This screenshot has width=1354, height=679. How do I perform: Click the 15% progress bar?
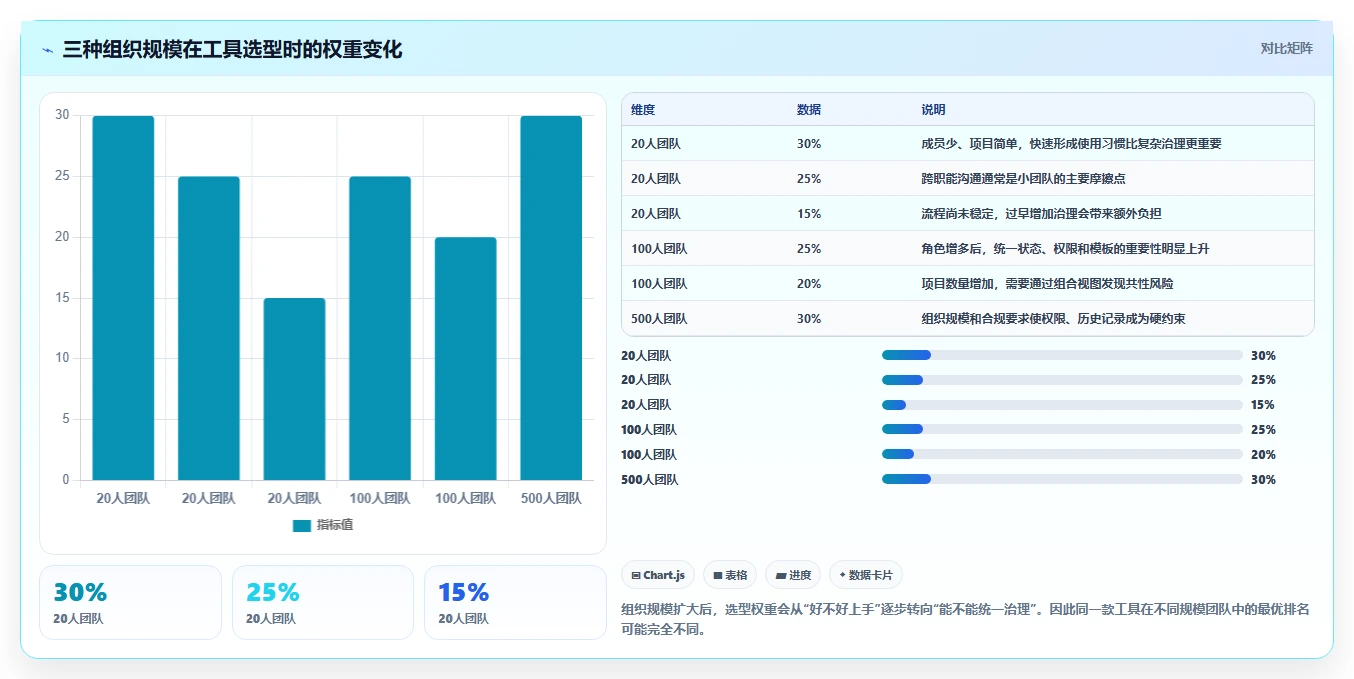click(x=1062, y=405)
